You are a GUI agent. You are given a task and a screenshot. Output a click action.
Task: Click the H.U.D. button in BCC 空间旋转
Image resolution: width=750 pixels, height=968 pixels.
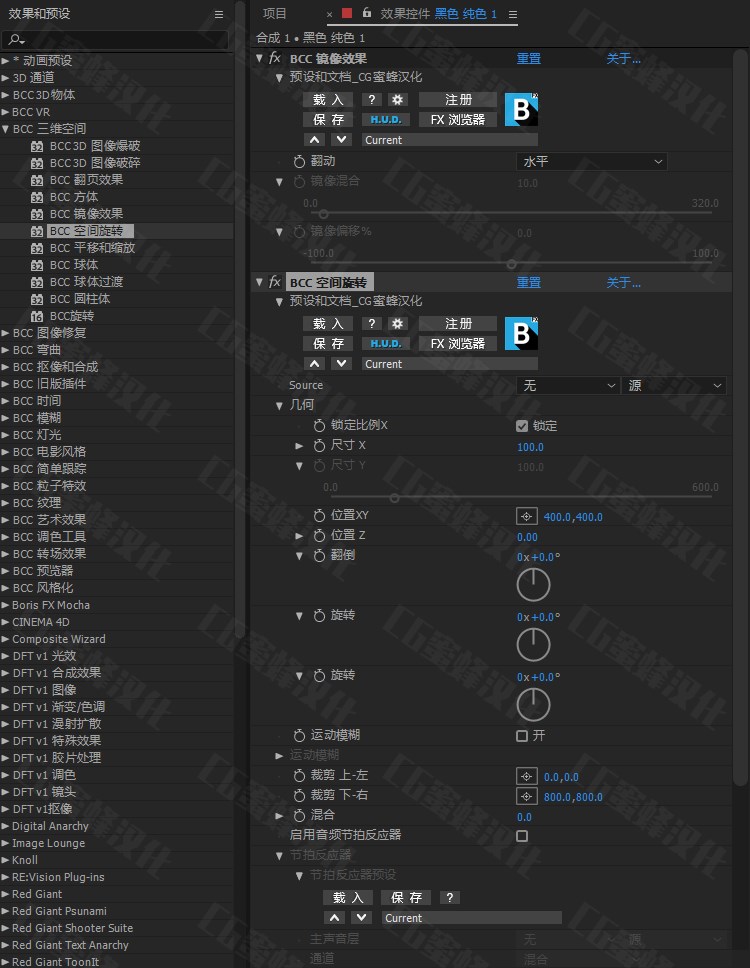tap(386, 343)
